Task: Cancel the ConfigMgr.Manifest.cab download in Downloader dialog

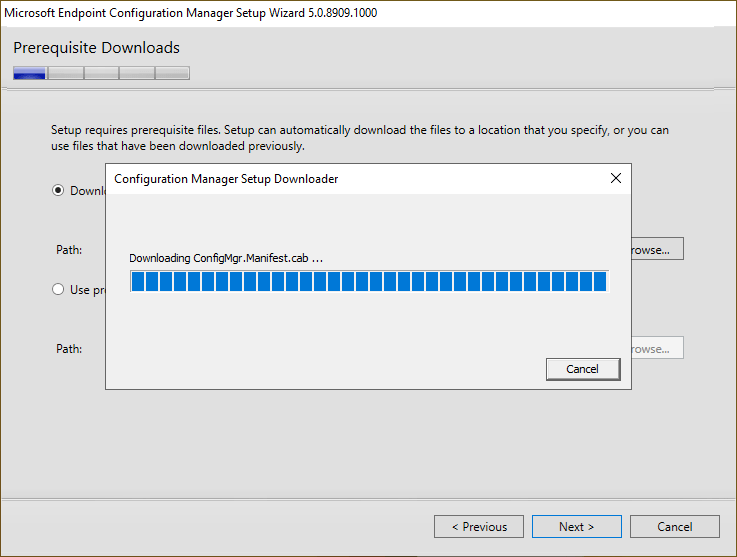Action: pyautogui.click(x=582, y=369)
